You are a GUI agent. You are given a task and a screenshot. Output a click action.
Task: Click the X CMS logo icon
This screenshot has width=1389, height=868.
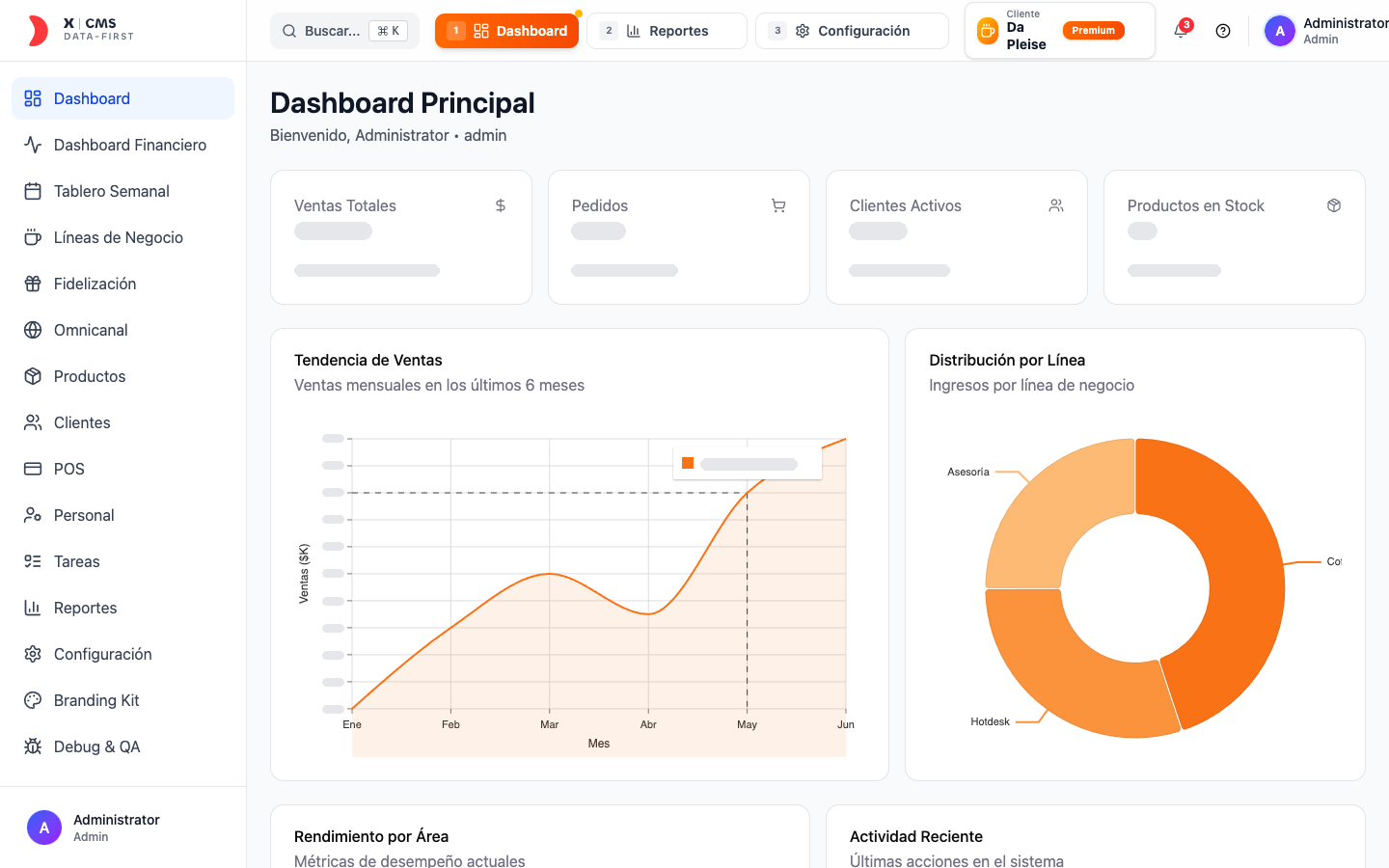pyautogui.click(x=37, y=31)
